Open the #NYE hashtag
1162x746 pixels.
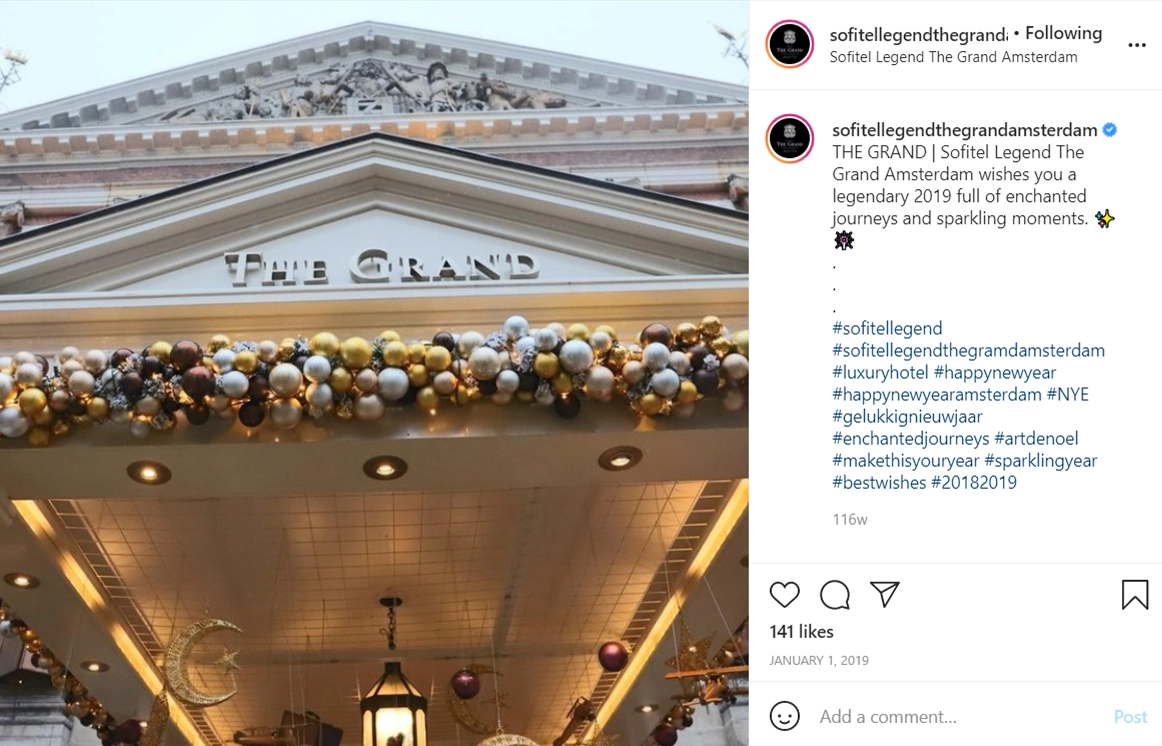point(1067,394)
